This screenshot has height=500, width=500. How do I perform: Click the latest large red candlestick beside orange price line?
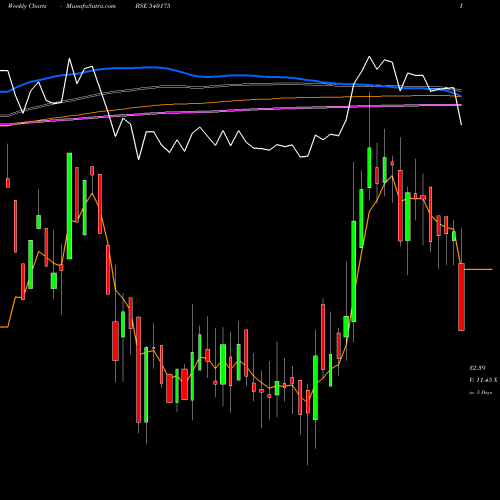461,297
